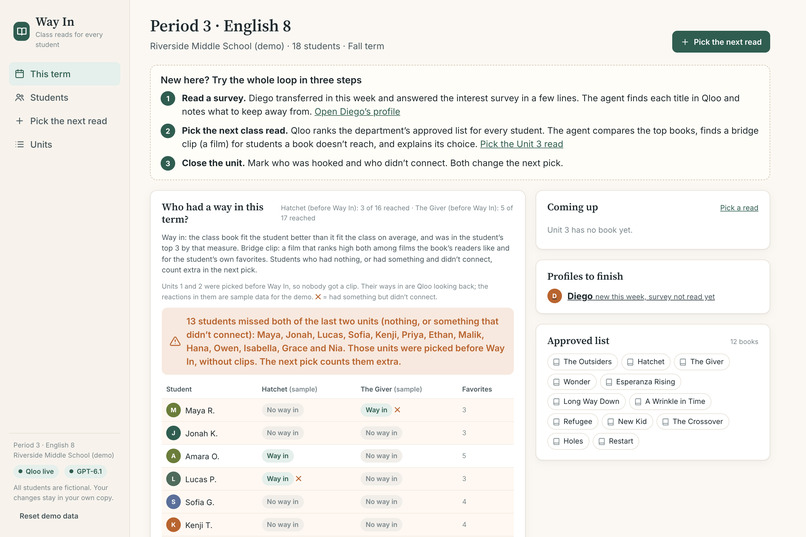Click the Student column header
The height and width of the screenshot is (537, 806).
(x=179, y=390)
